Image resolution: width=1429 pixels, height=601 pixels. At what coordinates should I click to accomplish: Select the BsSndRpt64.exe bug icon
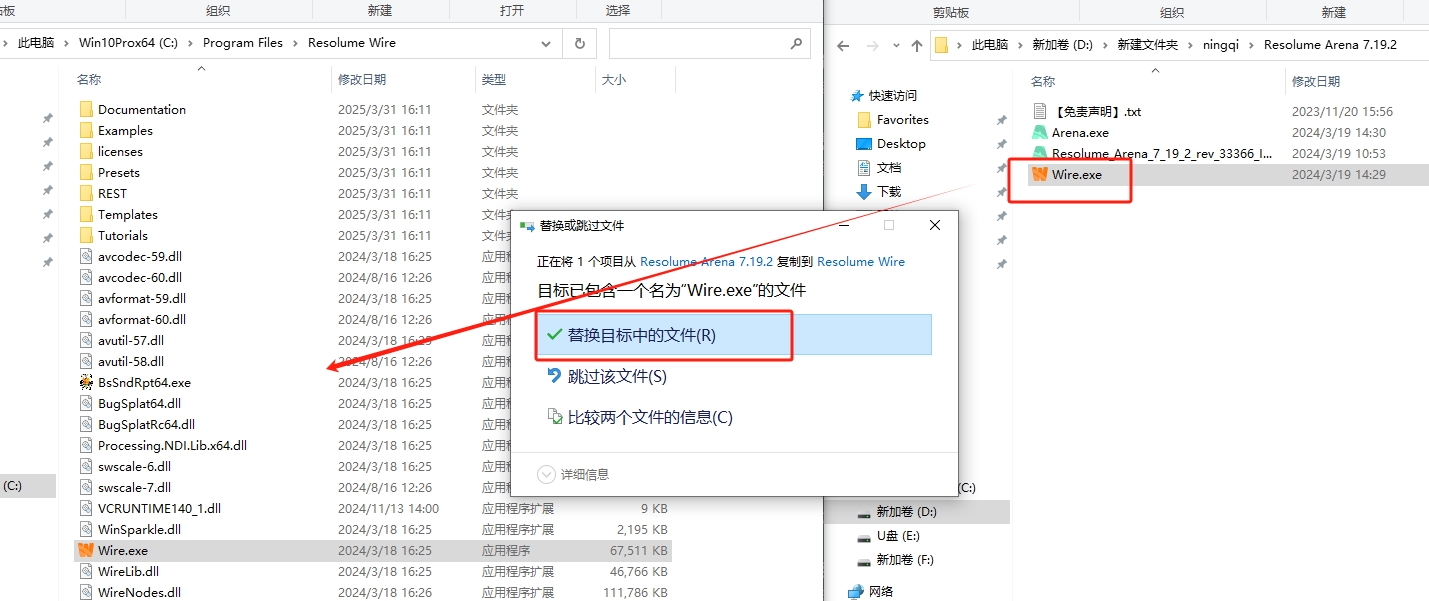tap(86, 382)
